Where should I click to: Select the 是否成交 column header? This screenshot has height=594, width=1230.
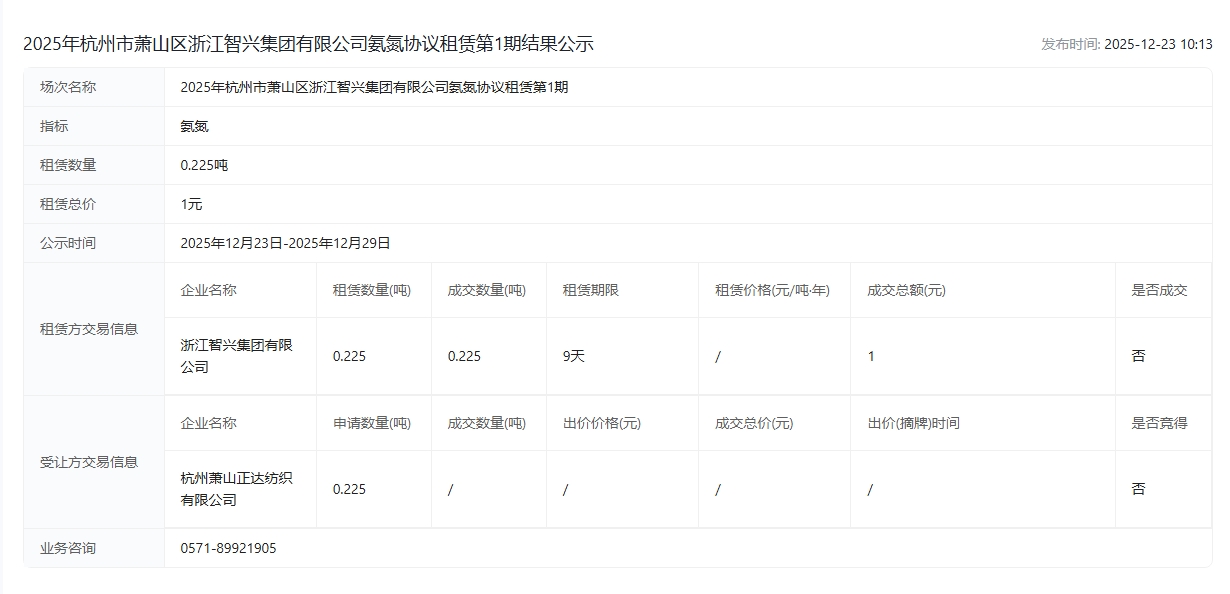coord(1159,290)
